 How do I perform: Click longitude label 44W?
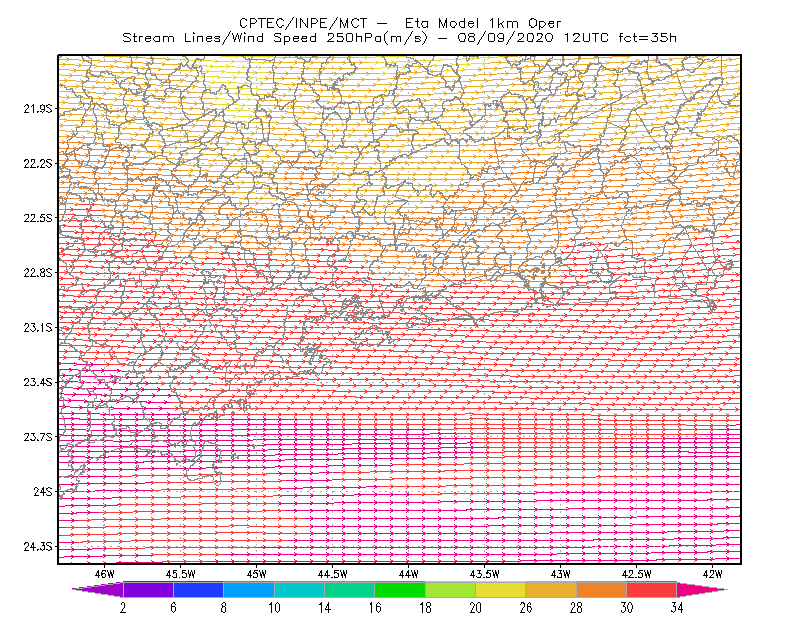[x=409, y=574]
